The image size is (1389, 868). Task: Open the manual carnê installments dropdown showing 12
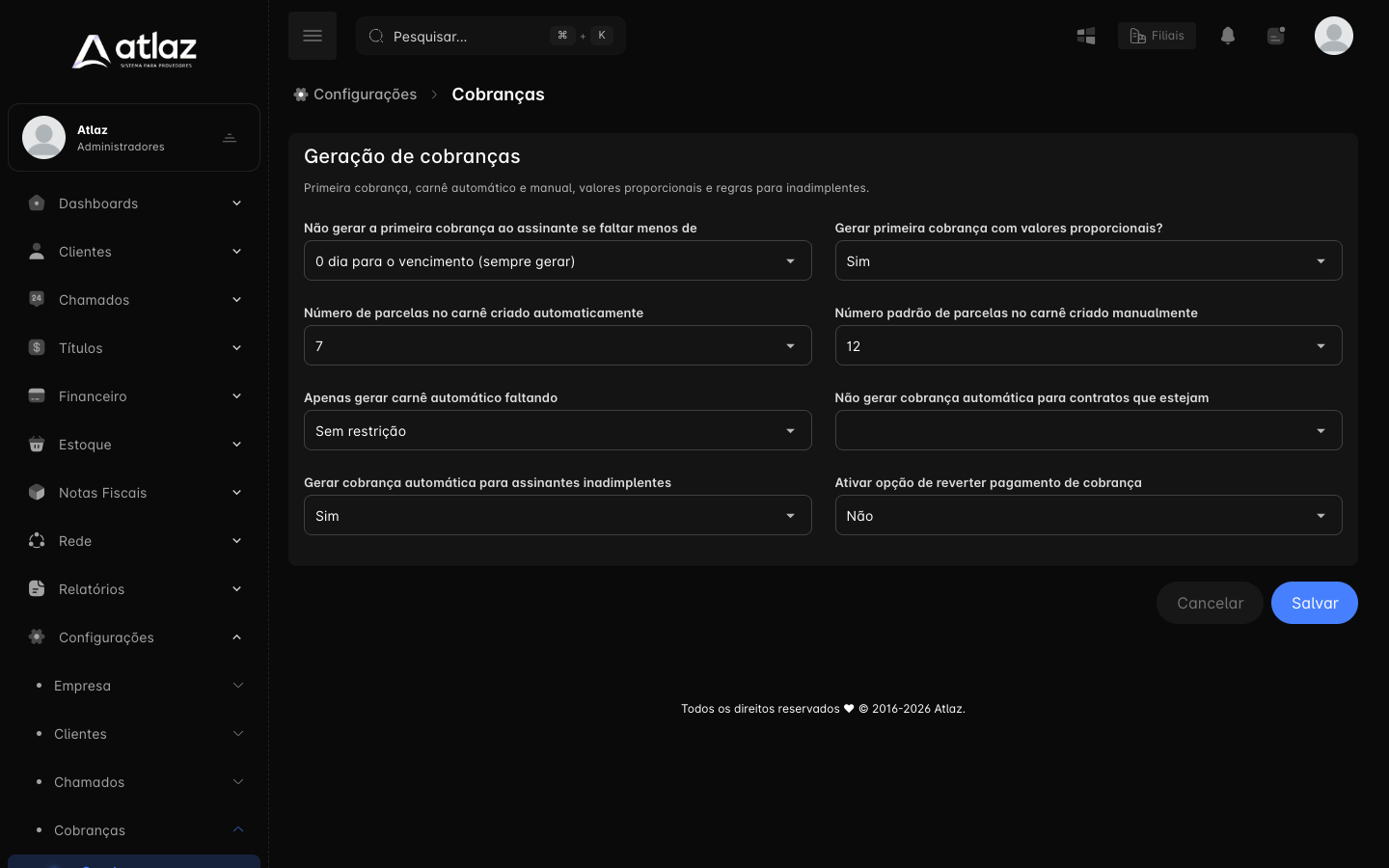(x=1088, y=345)
